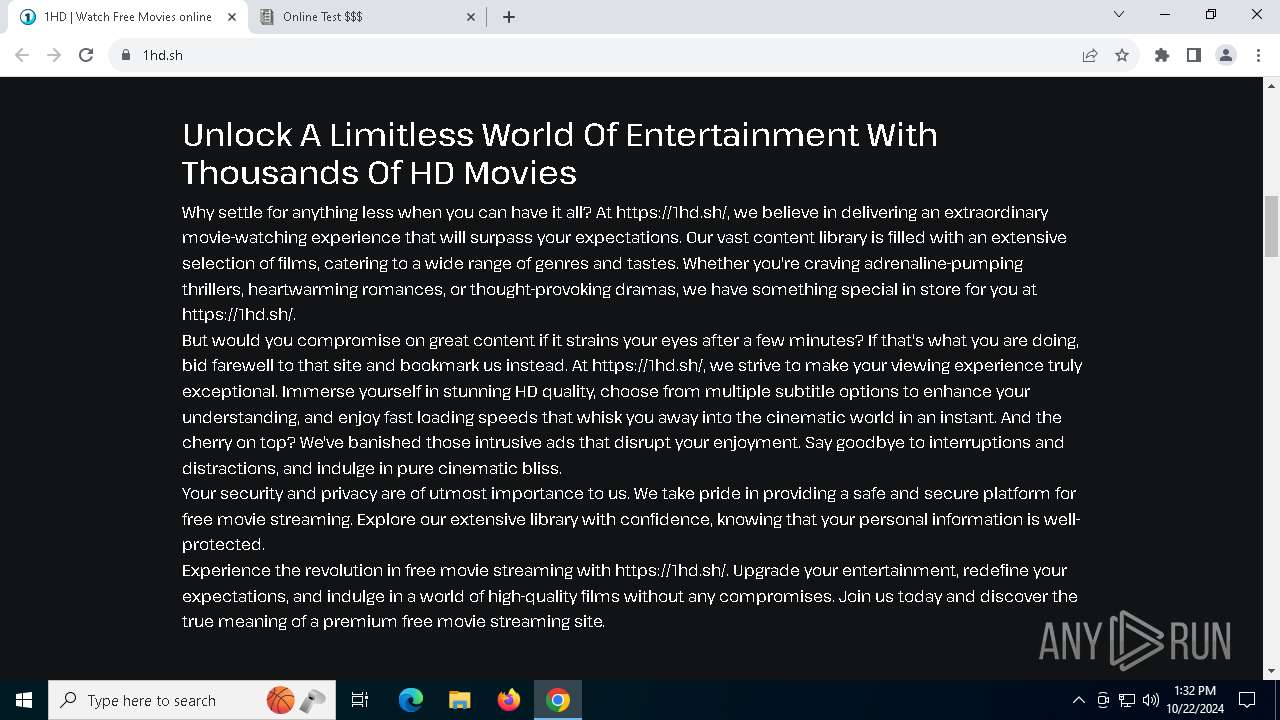The image size is (1280, 720).
Task: Launch Firefox from taskbar
Action: pyautogui.click(x=509, y=700)
